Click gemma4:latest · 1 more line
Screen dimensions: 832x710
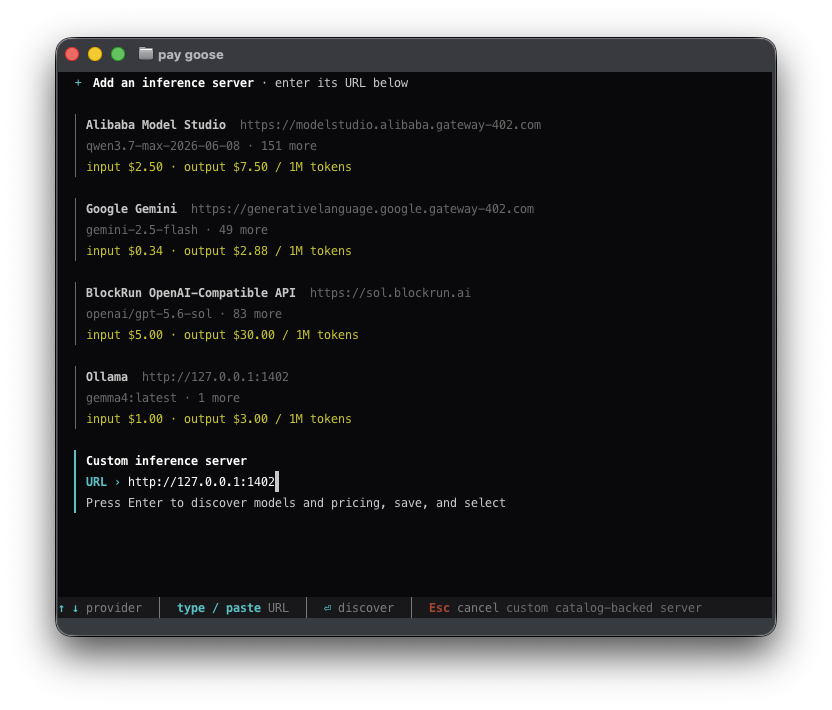[x=163, y=397]
